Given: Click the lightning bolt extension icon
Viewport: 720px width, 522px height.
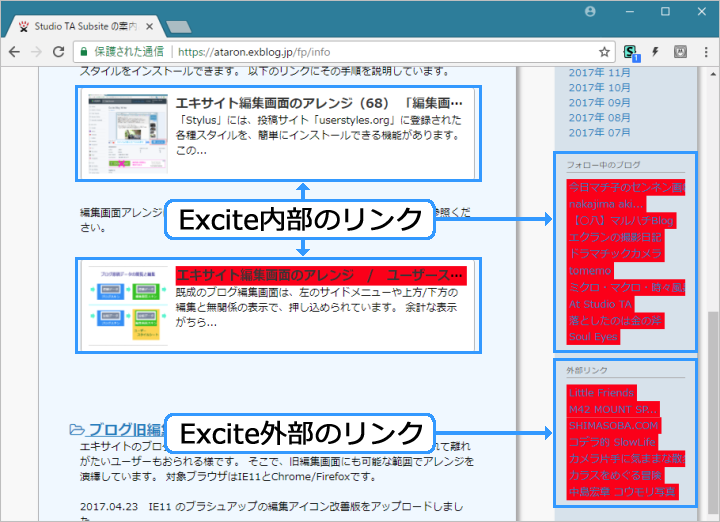Looking at the screenshot, I should coord(655,52).
